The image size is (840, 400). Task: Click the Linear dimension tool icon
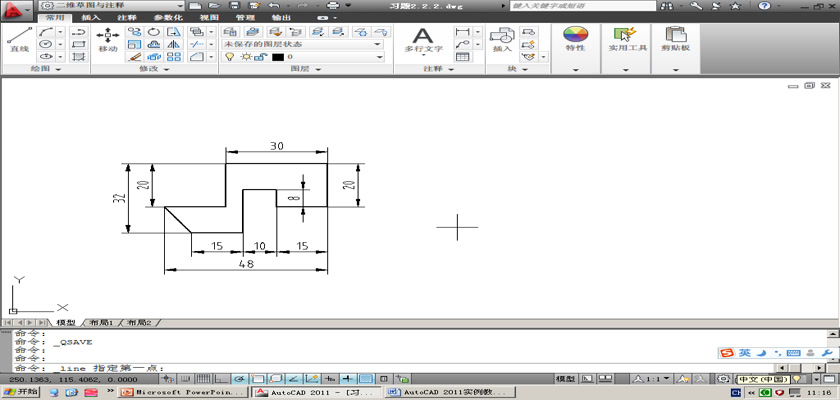click(462, 32)
